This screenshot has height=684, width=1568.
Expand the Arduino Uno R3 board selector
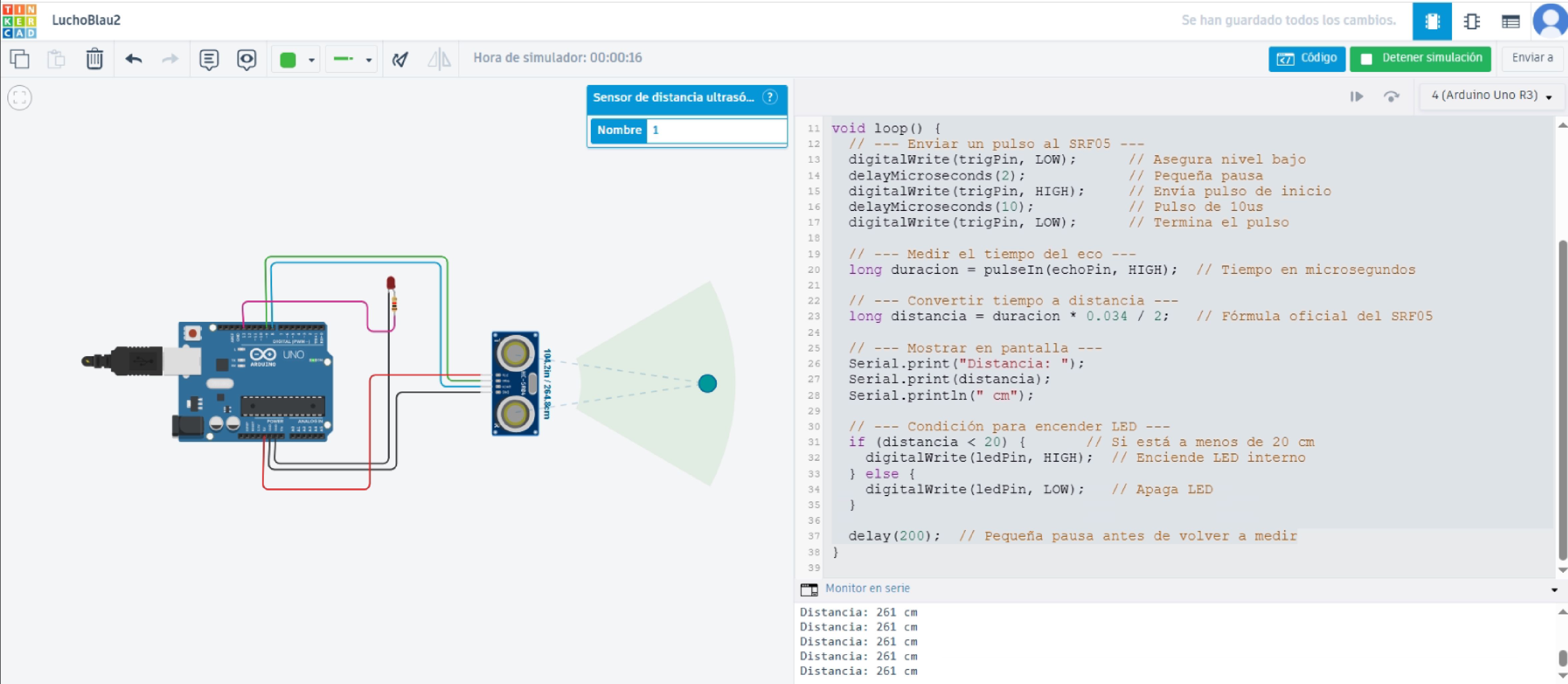click(x=1491, y=96)
